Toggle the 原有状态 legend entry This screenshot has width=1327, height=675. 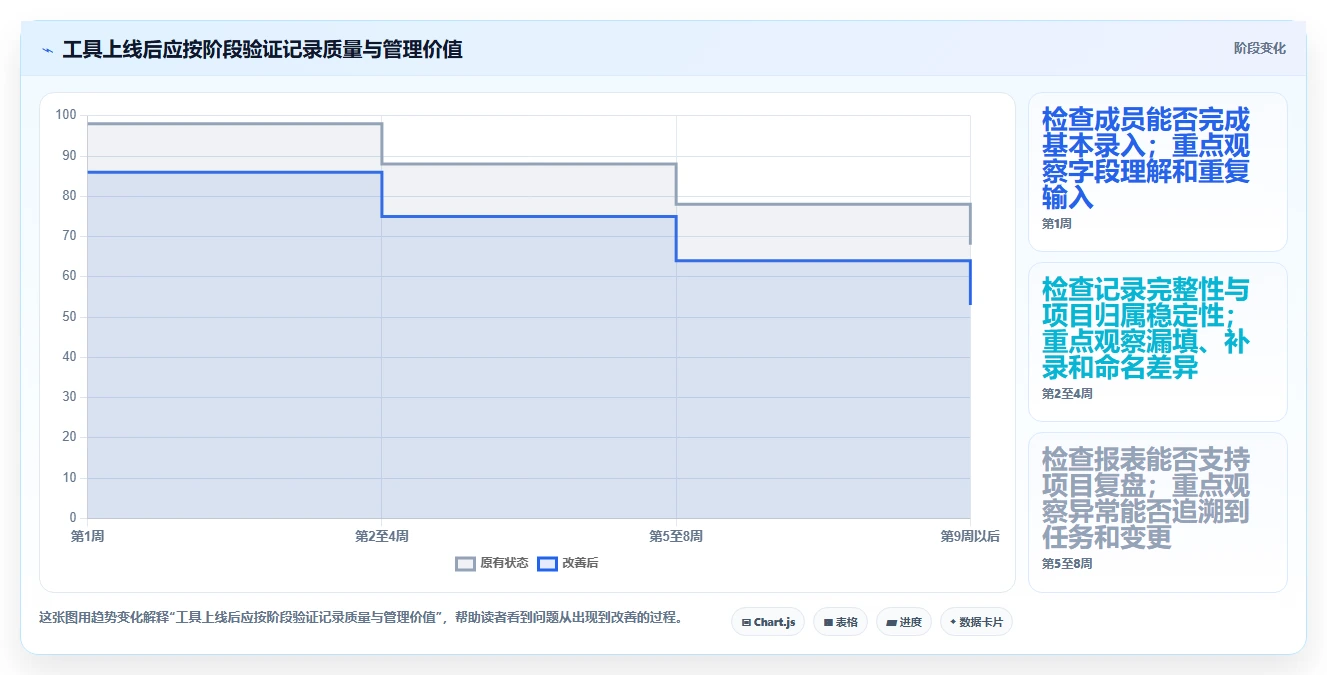[492, 563]
